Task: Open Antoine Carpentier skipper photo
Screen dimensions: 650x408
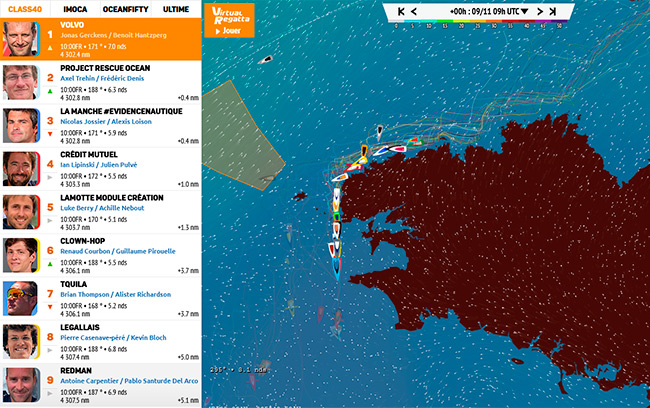Action: pyautogui.click(x=21, y=385)
